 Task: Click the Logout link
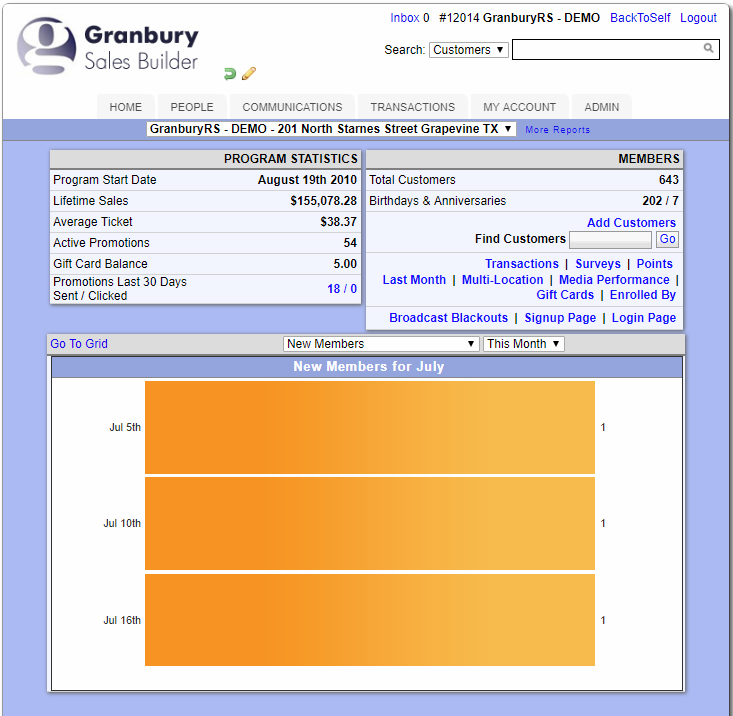[x=698, y=18]
